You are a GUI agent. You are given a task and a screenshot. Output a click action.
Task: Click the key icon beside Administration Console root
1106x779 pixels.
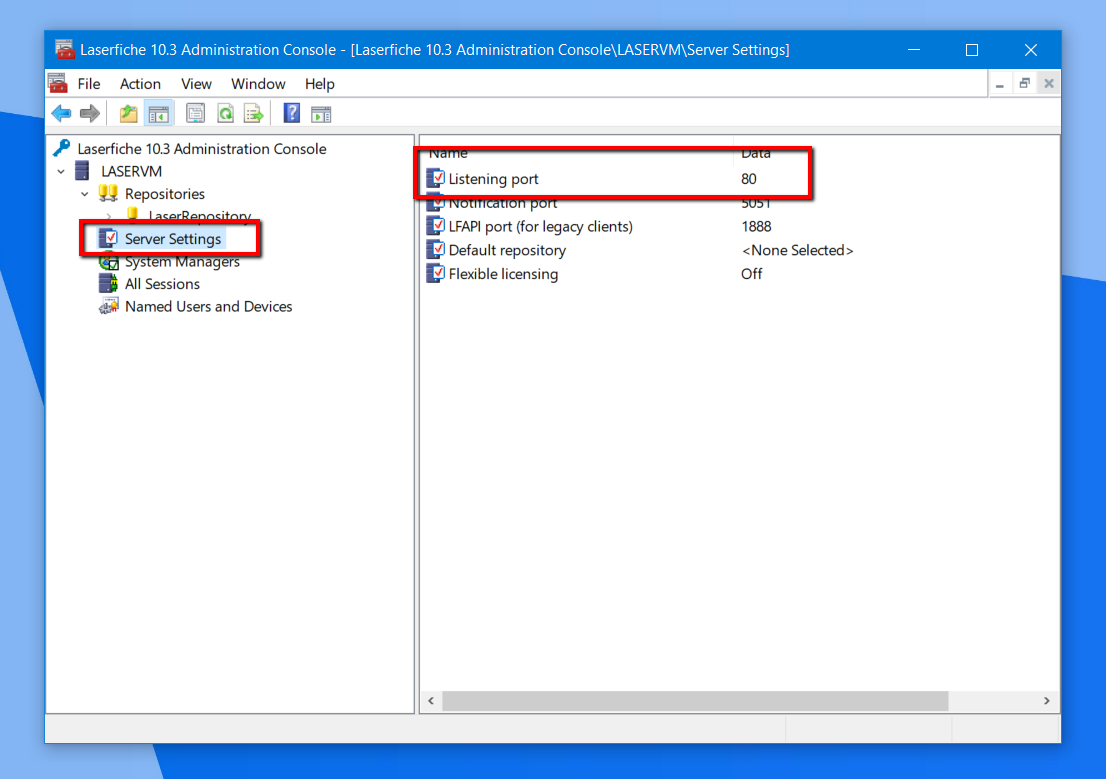(62, 148)
